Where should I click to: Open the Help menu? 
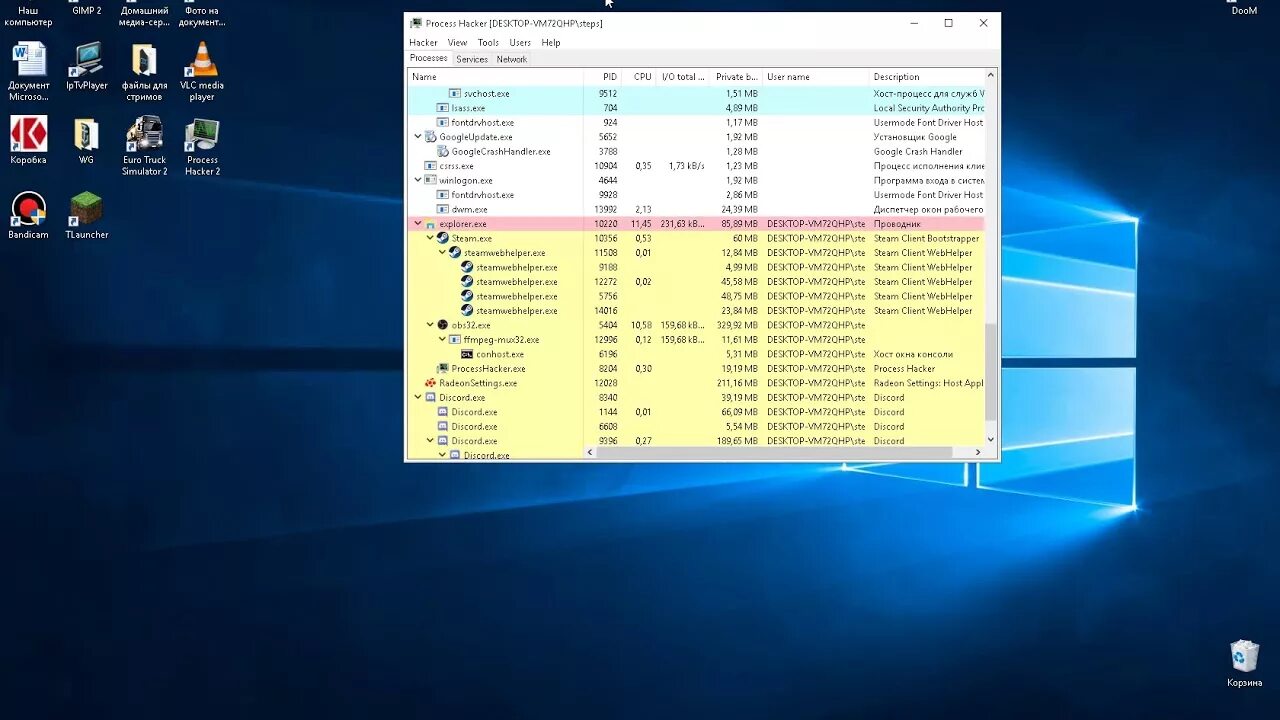click(551, 43)
